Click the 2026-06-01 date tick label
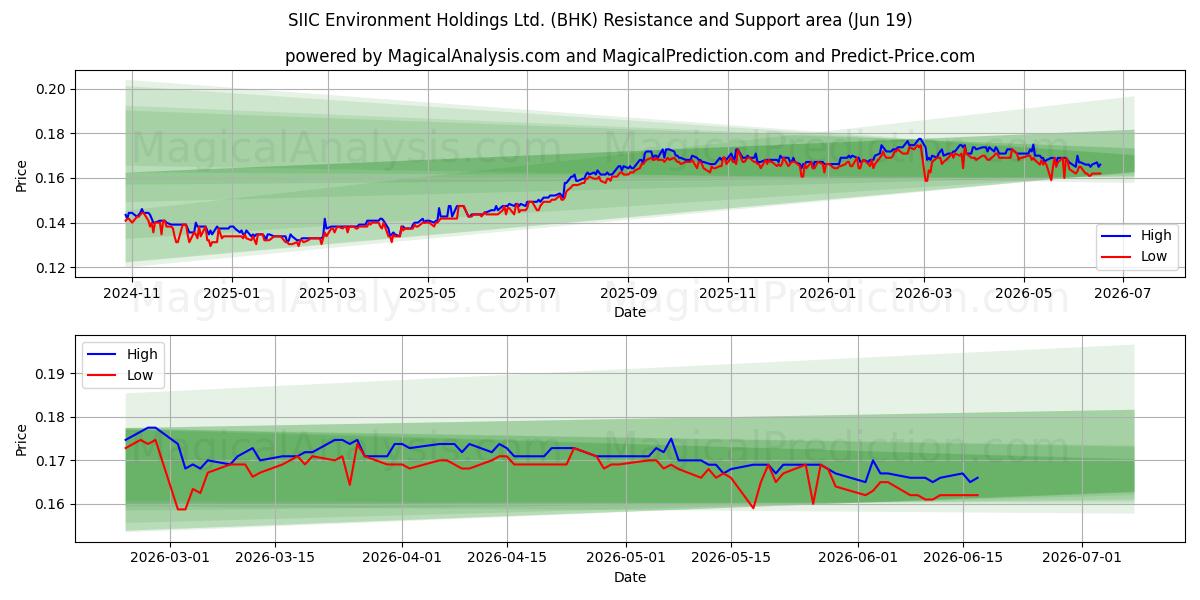The width and height of the screenshot is (1200, 600). click(858, 558)
